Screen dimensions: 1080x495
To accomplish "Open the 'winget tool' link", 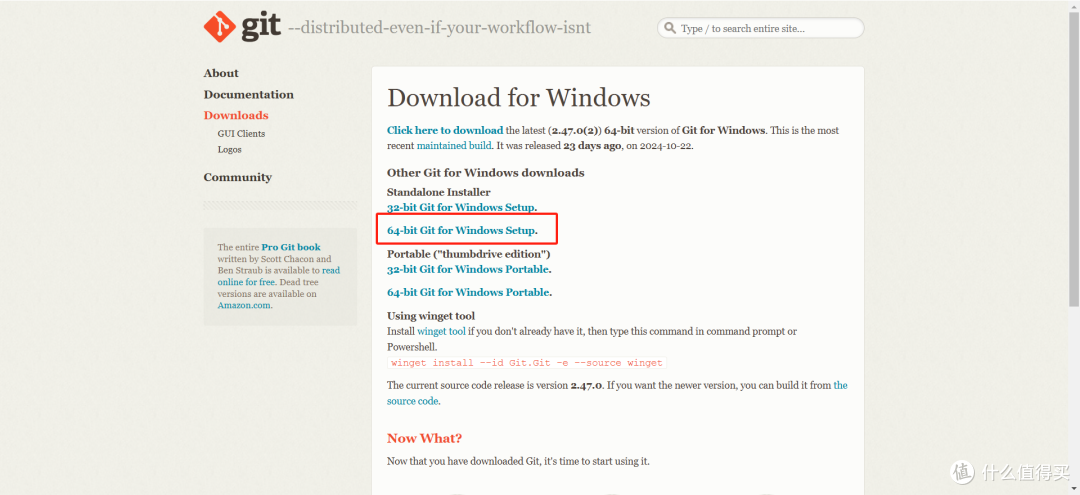I will point(442,331).
